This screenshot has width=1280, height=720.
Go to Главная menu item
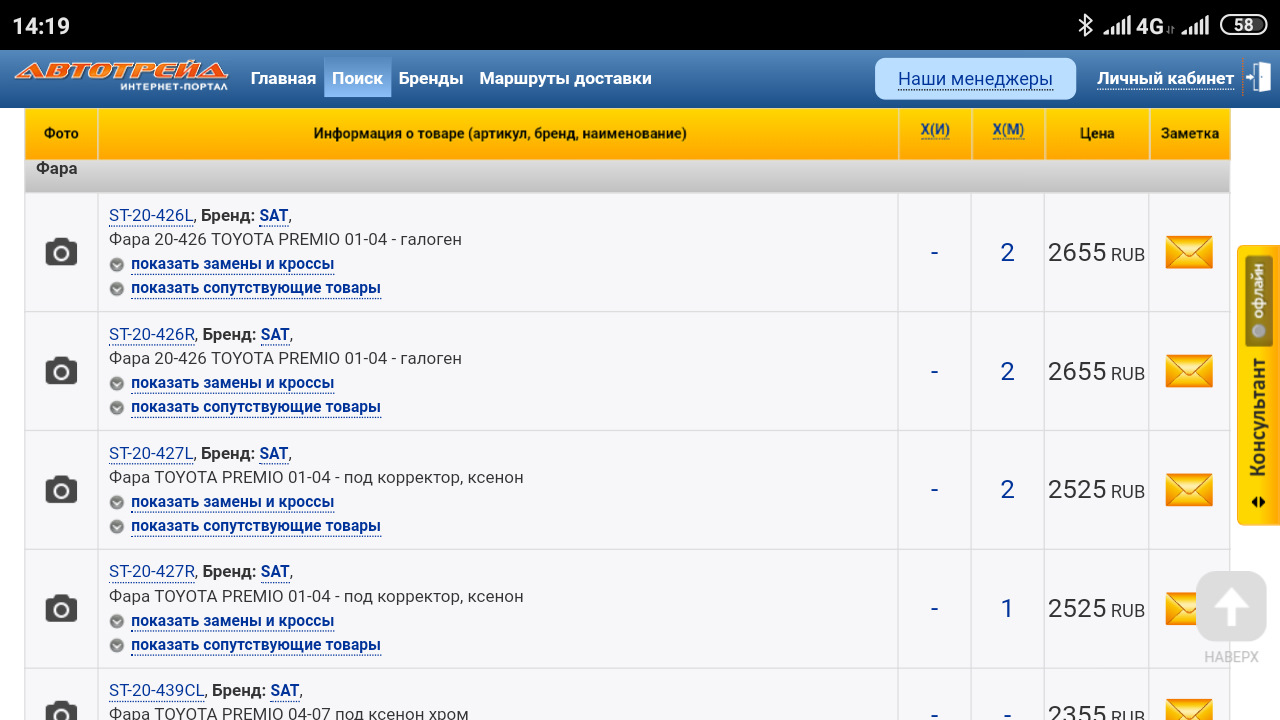click(x=283, y=78)
